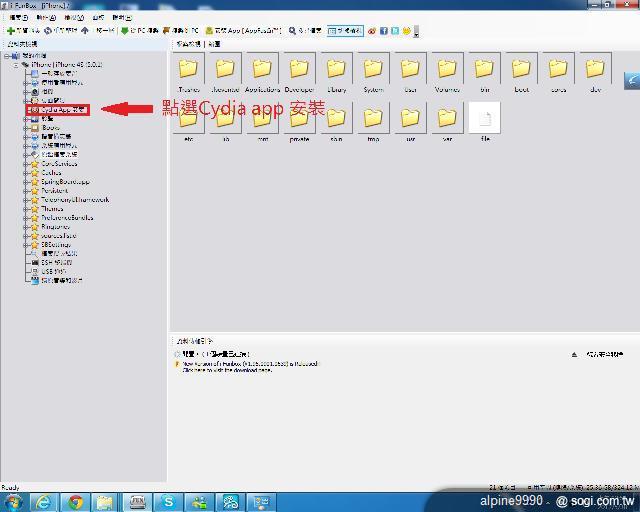Open the sbin folder icon

(336, 118)
